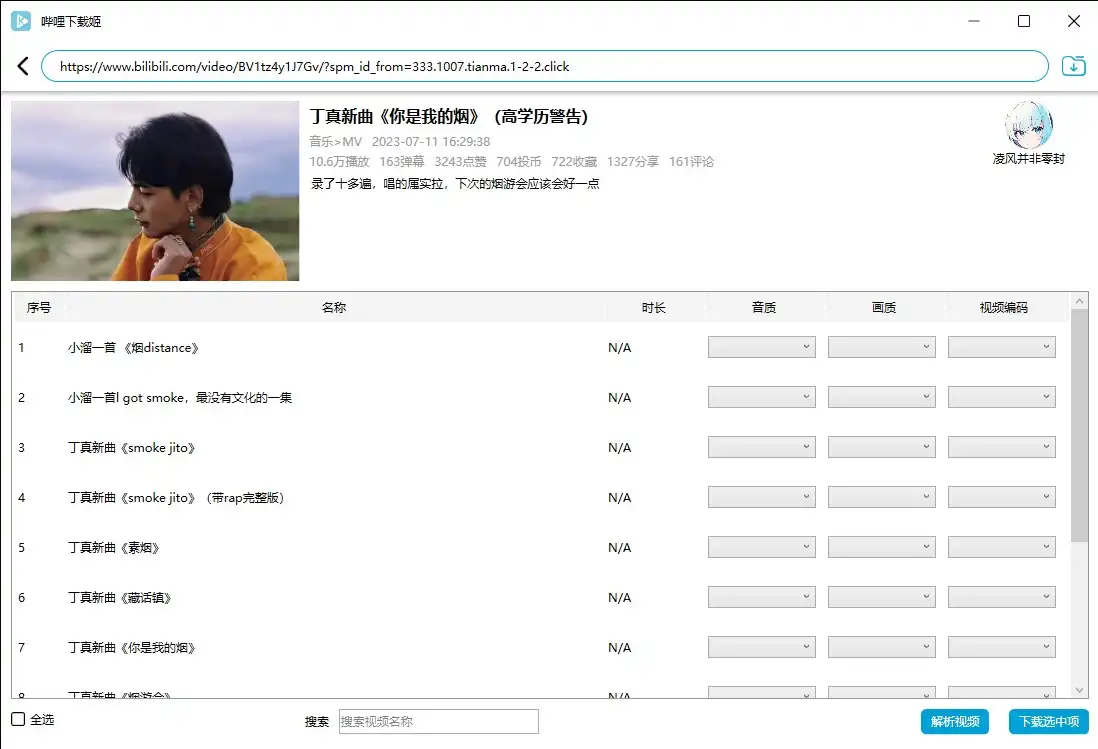The height and width of the screenshot is (749, 1098).
Task: Open the 音质 dropdown for row 1
Action: pyautogui.click(x=761, y=347)
